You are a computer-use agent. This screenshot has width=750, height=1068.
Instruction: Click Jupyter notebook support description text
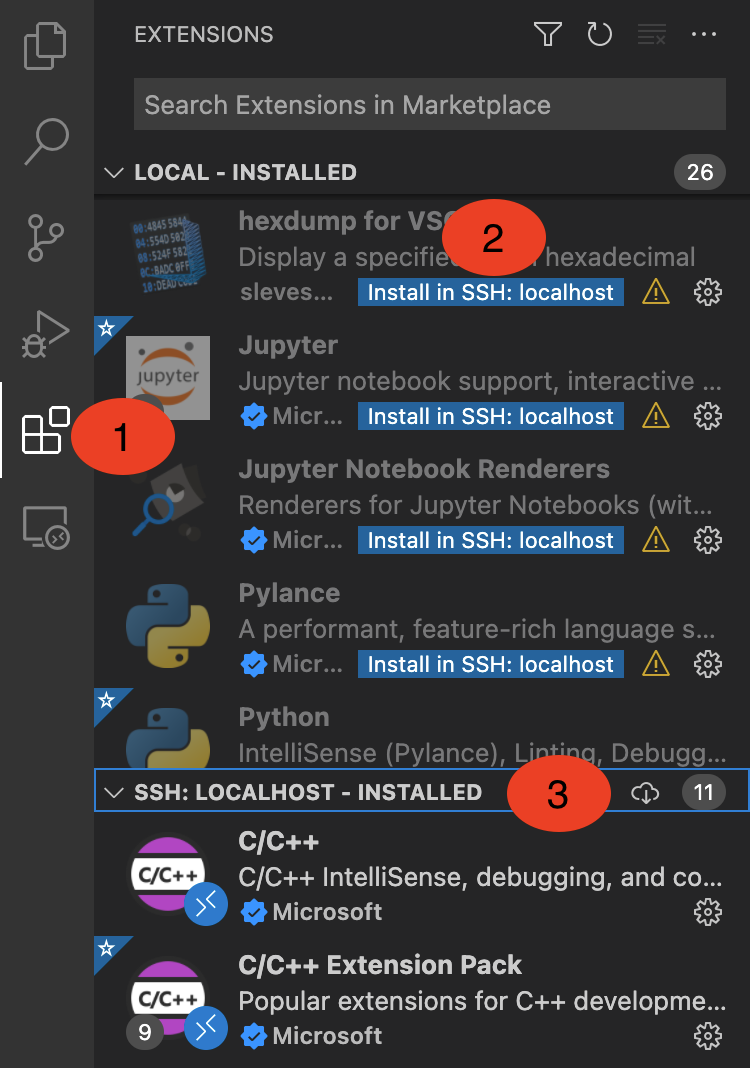[480, 381]
